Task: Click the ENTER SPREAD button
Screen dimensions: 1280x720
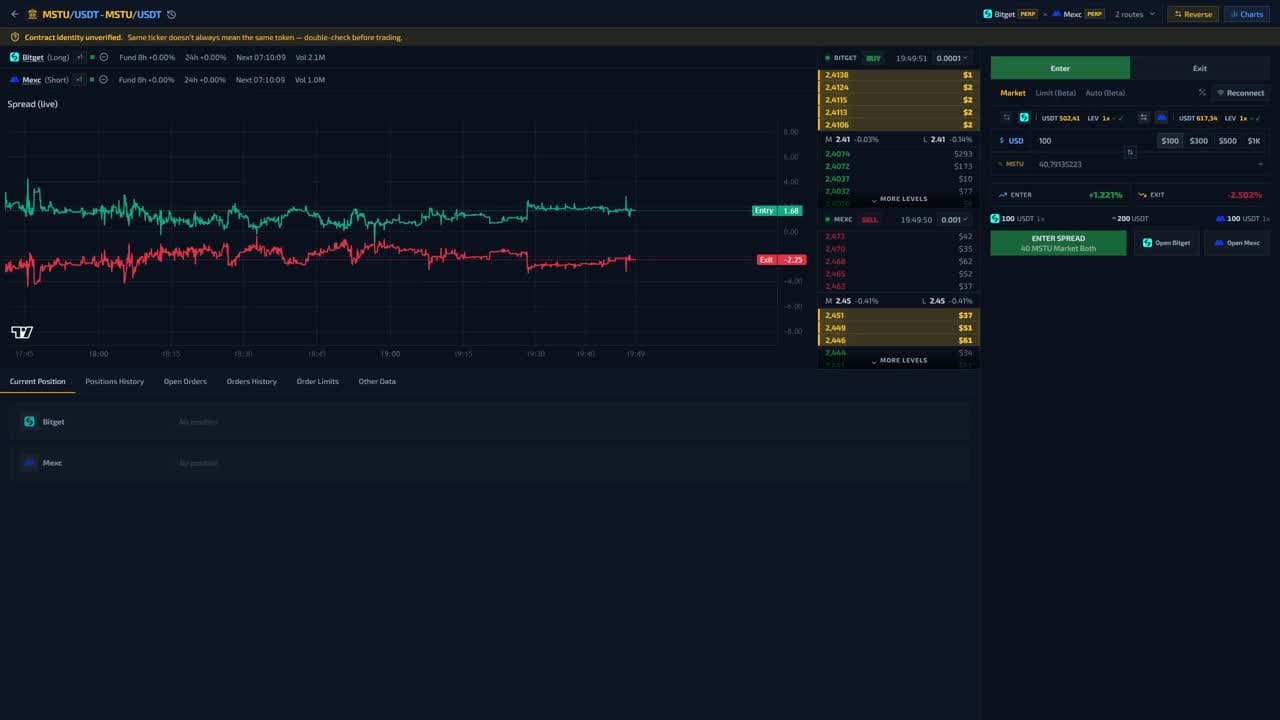Action: pyautogui.click(x=1058, y=243)
